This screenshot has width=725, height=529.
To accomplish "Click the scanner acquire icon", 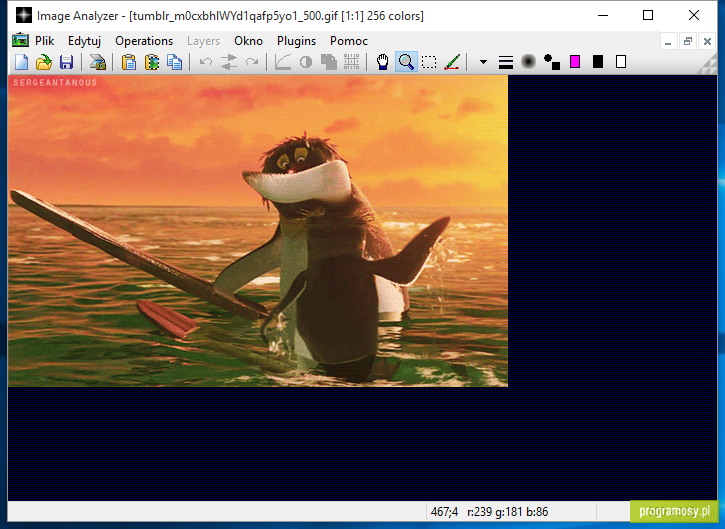I will click(98, 62).
